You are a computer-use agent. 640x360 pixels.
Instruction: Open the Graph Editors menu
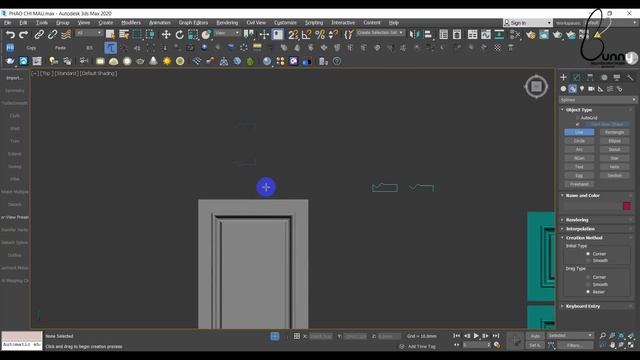(193, 23)
